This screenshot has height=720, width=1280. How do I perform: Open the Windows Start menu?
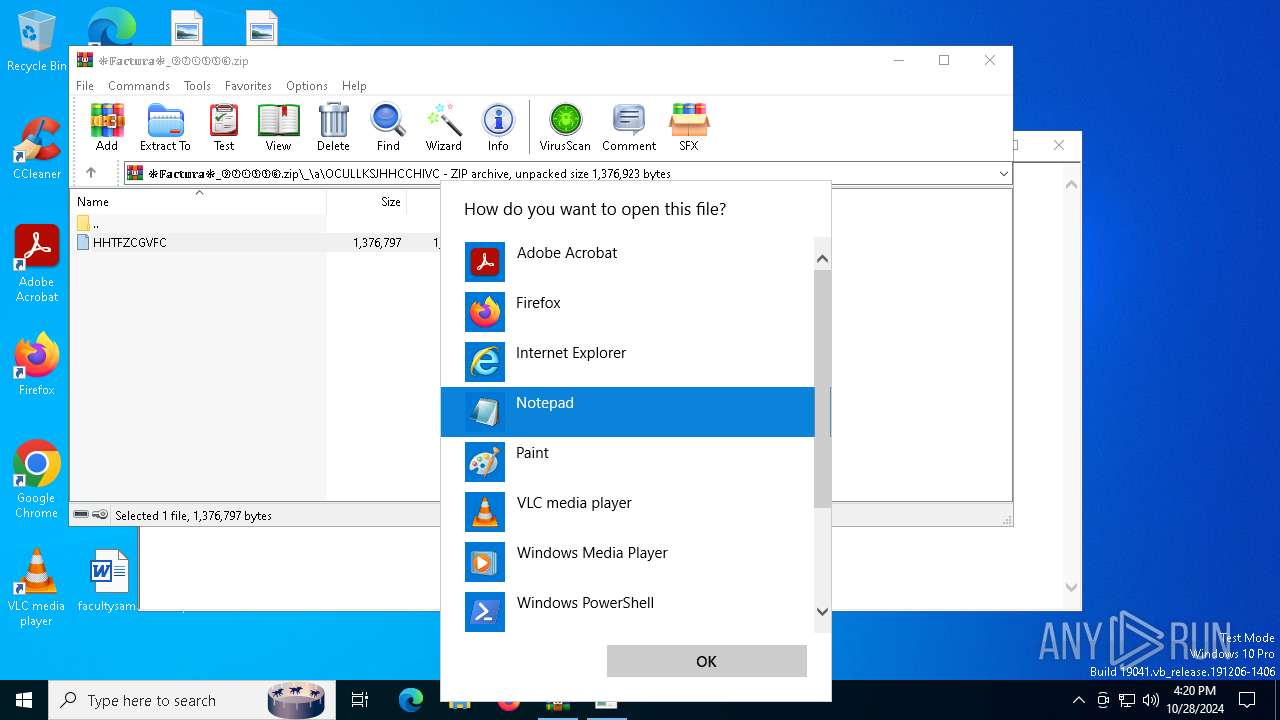24,700
